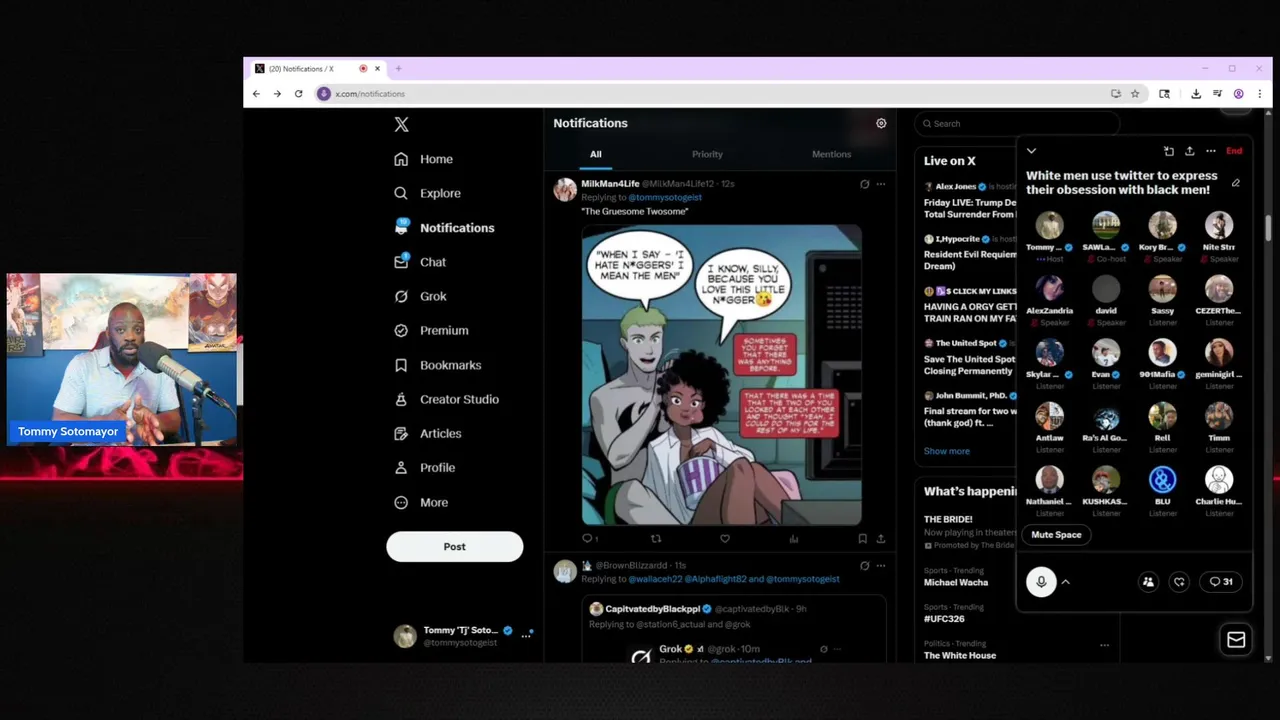Select BLU listener avatar in the Space
This screenshot has height=720, width=1280.
[x=1162, y=480]
